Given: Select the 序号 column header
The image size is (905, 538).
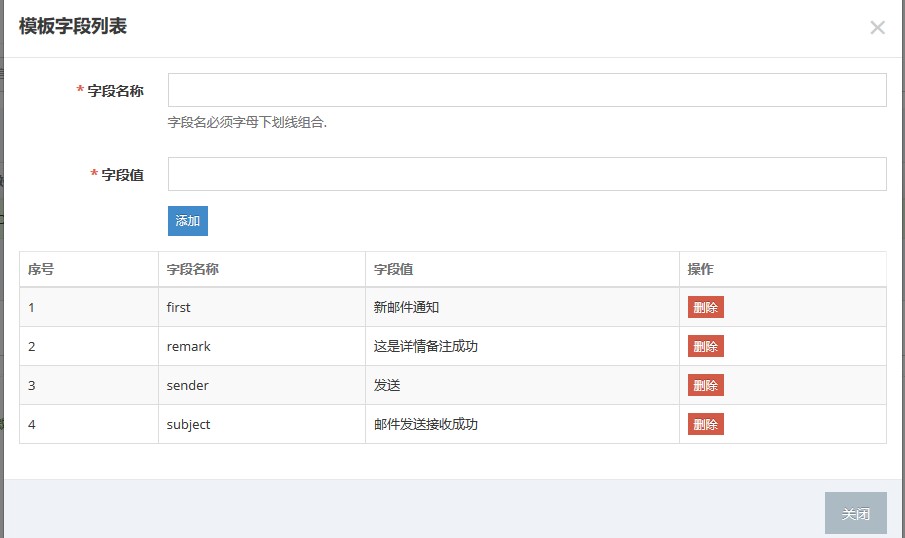Looking at the screenshot, I should pos(41,269).
